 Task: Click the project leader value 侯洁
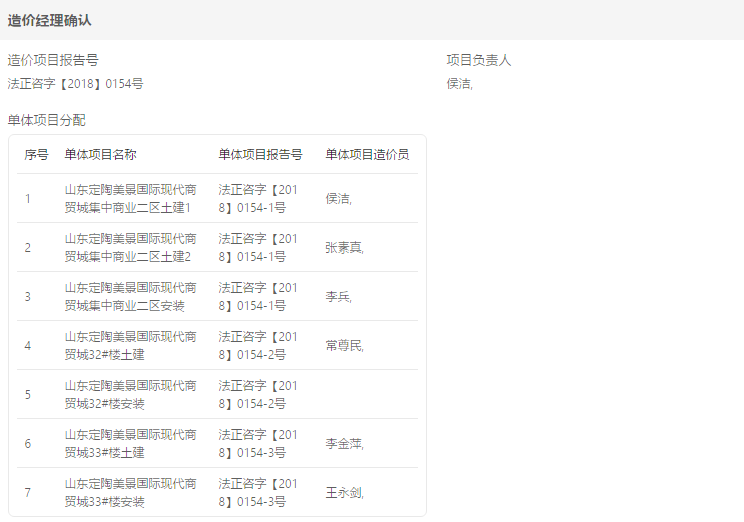point(459,84)
